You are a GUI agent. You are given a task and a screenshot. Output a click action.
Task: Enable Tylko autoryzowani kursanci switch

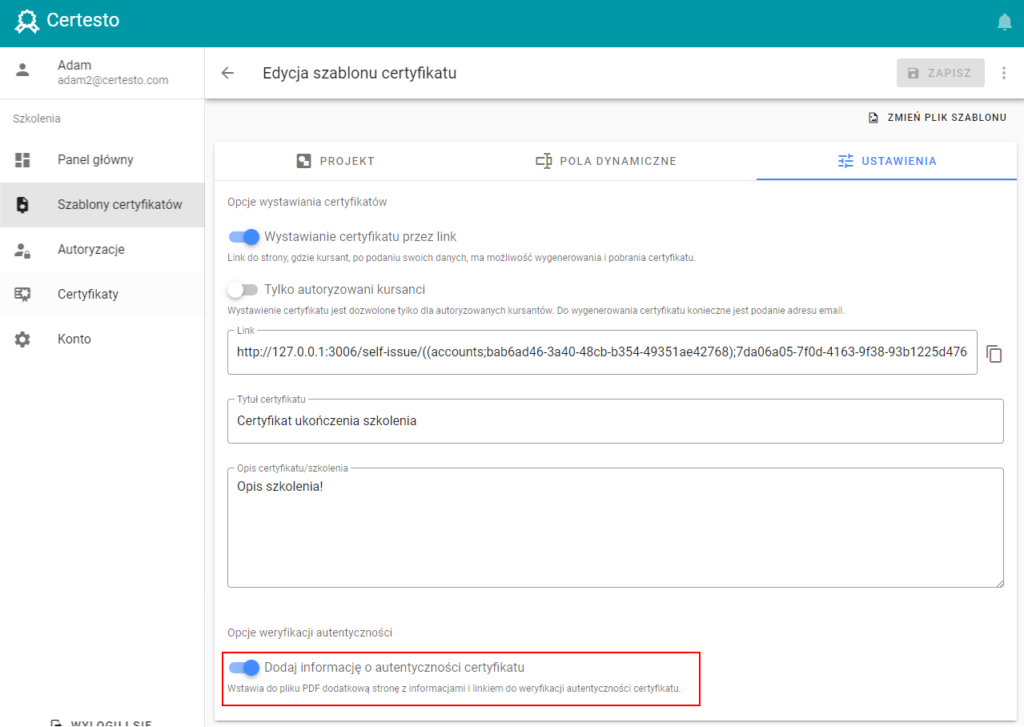pyautogui.click(x=242, y=289)
